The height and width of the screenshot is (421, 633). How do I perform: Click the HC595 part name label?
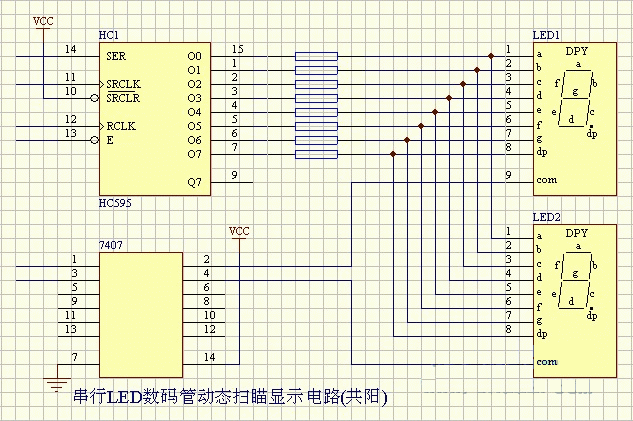tap(115, 203)
